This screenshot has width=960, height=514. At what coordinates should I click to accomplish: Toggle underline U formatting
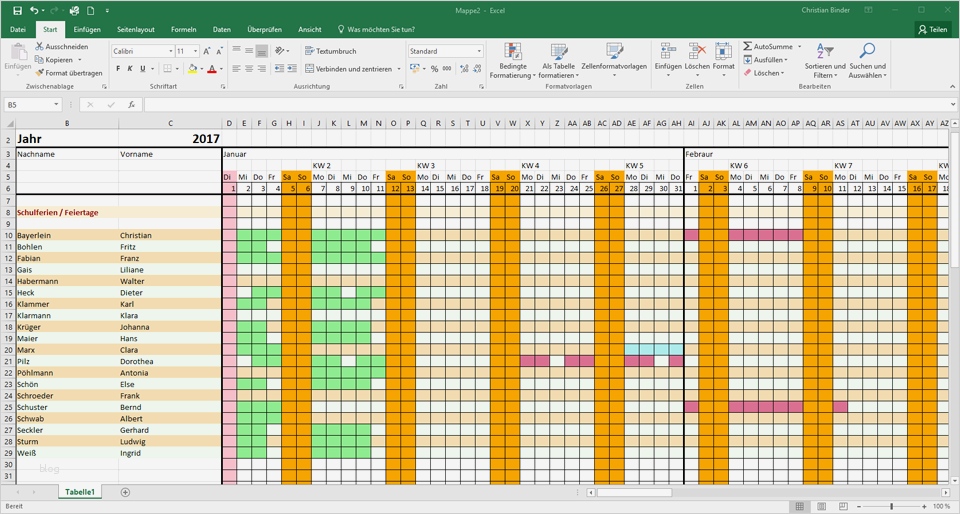coord(143,69)
